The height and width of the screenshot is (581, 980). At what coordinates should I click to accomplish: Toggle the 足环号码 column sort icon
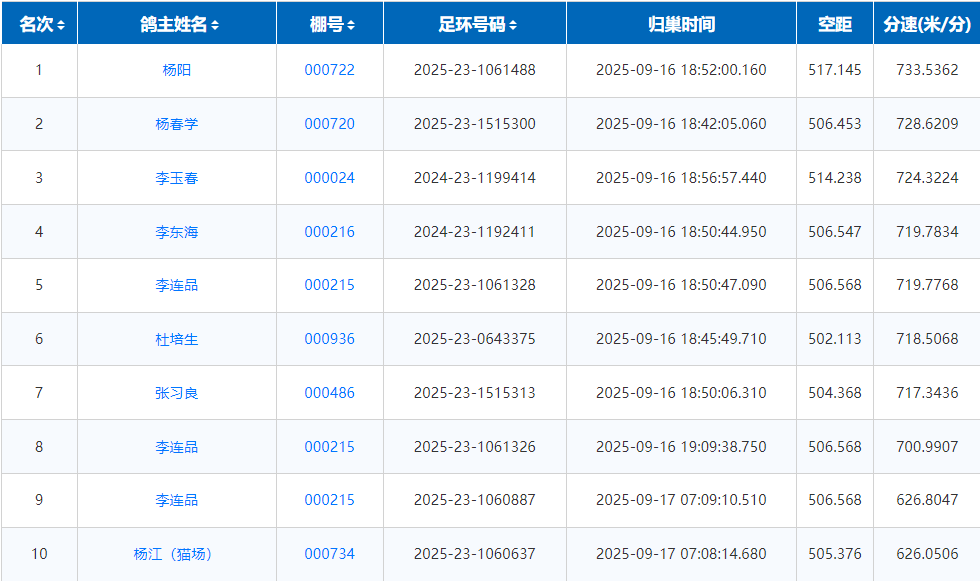pyautogui.click(x=513, y=25)
